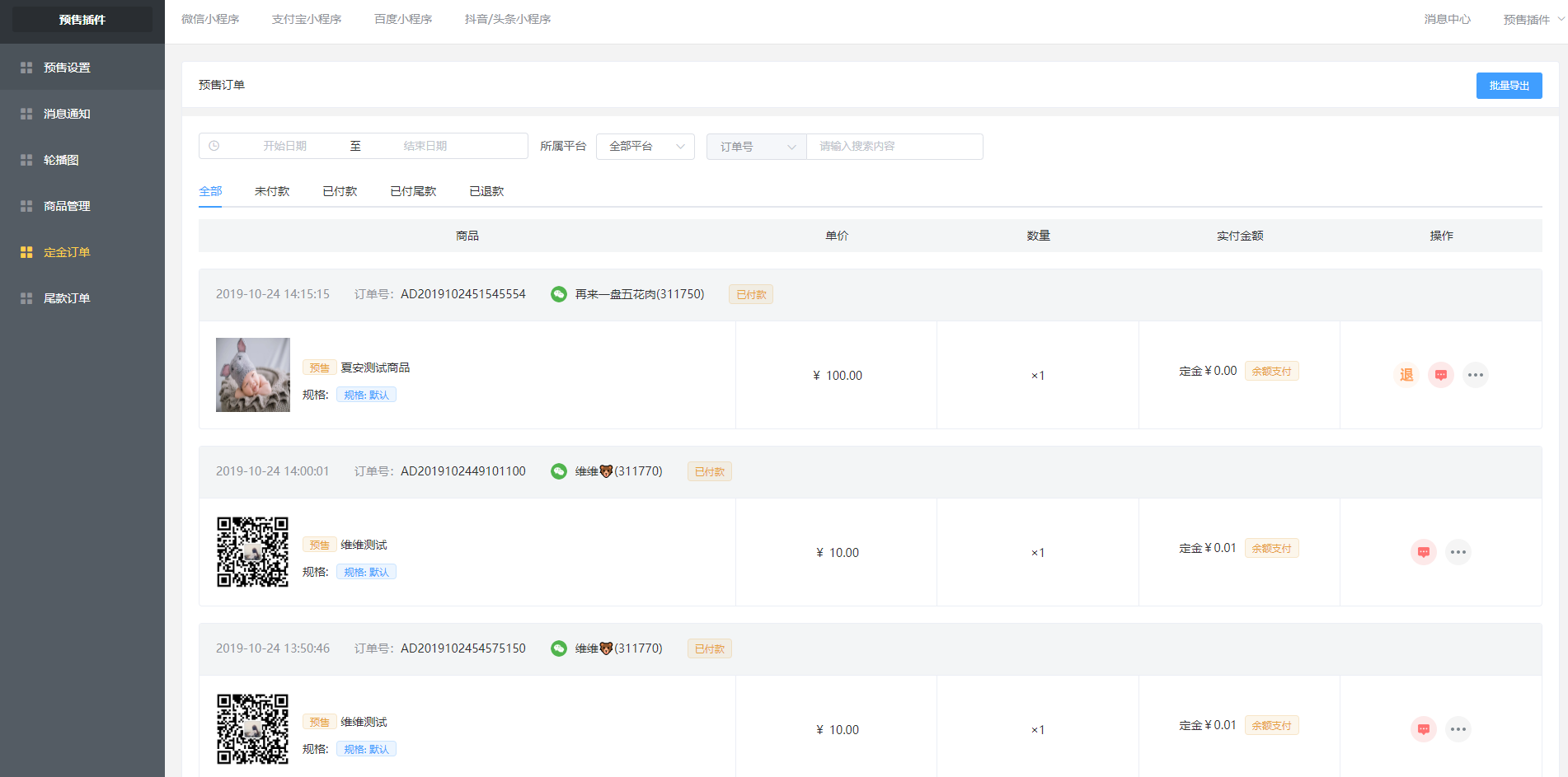Image resolution: width=1568 pixels, height=777 pixels.
Task: Click the message icon for order AD2019102454575150
Action: tap(1423, 729)
